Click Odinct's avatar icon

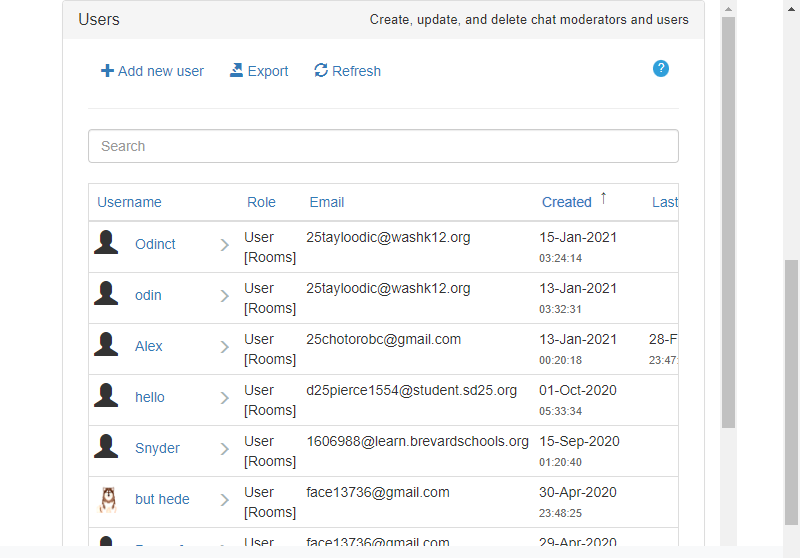106,244
